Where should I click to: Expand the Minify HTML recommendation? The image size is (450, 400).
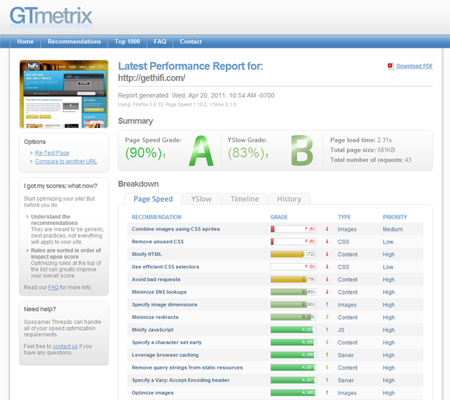click(147, 254)
